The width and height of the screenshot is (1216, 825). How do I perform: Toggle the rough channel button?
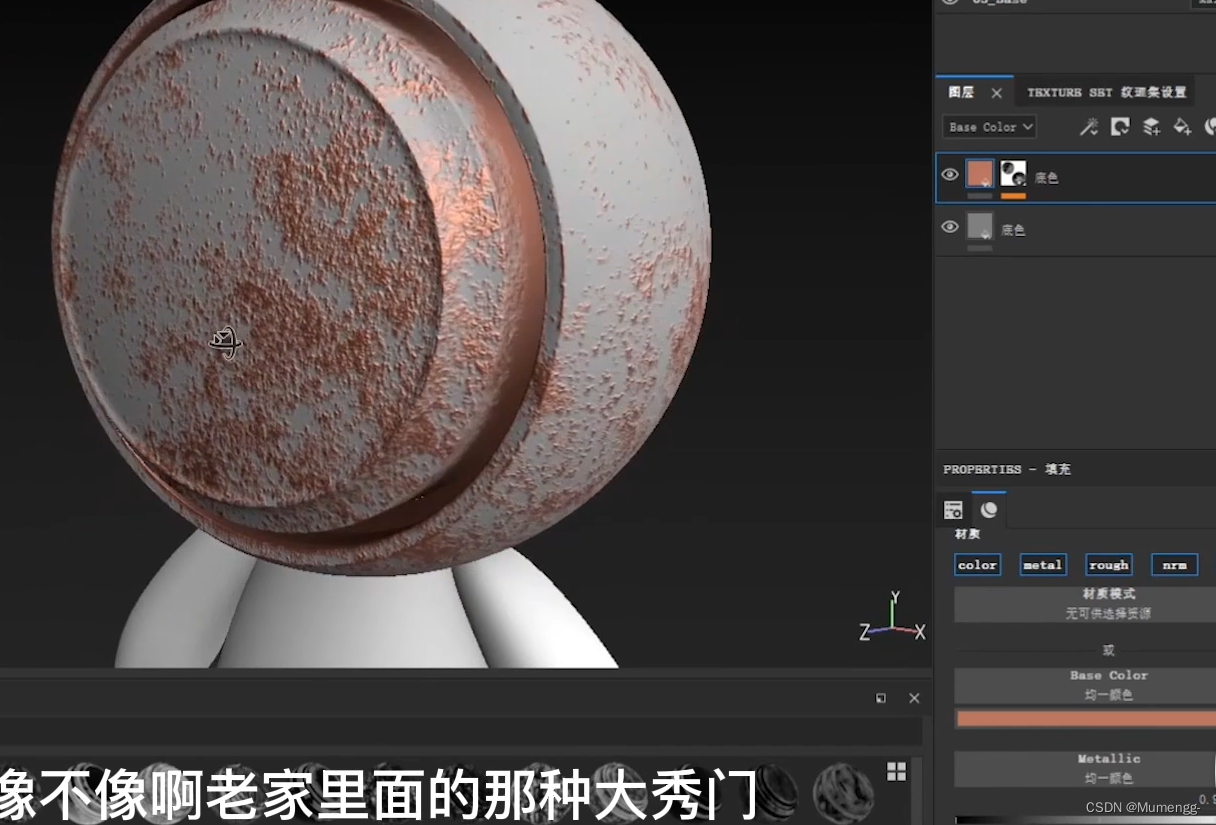tap(1108, 565)
